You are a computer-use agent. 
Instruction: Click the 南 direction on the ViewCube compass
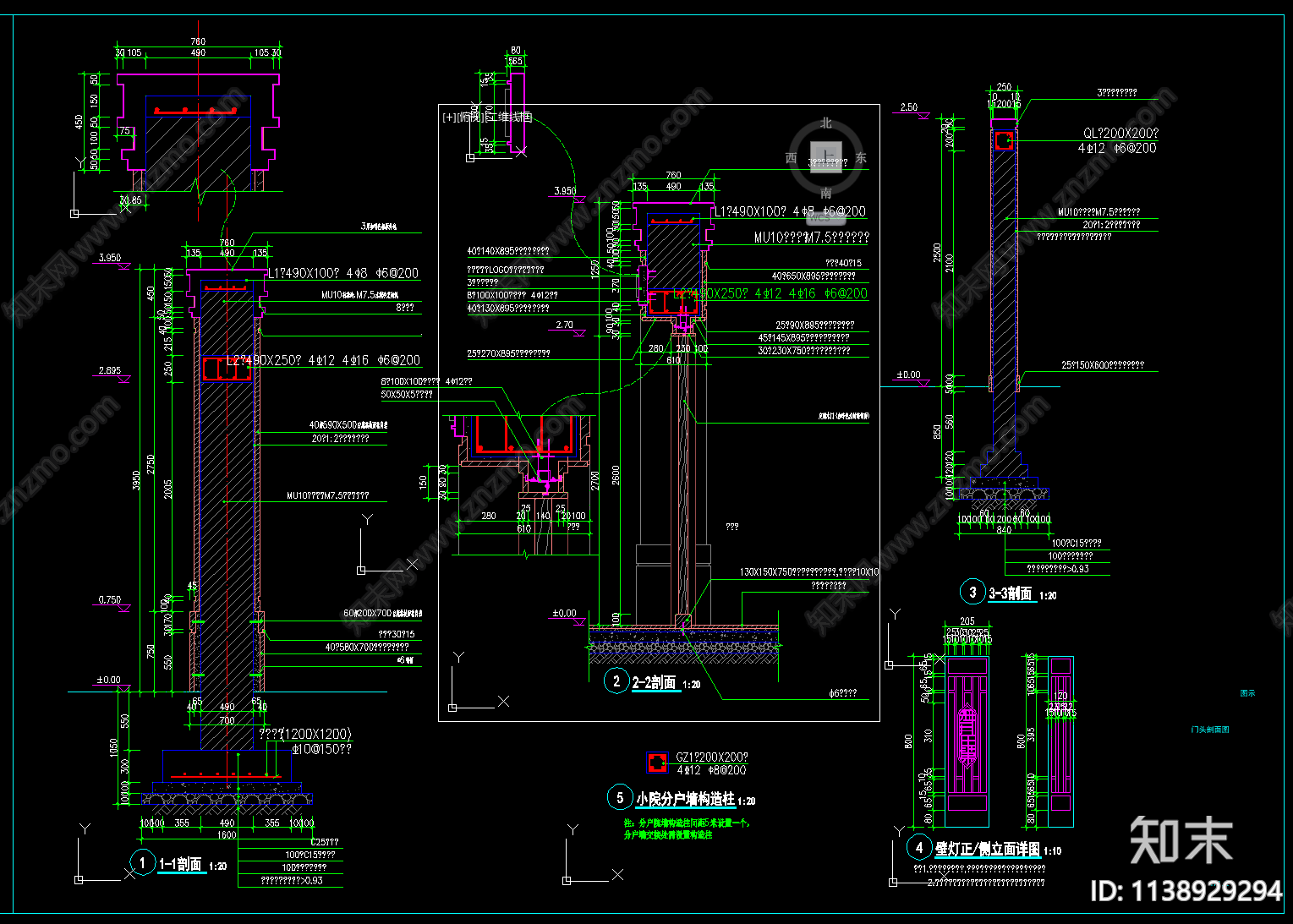click(826, 194)
